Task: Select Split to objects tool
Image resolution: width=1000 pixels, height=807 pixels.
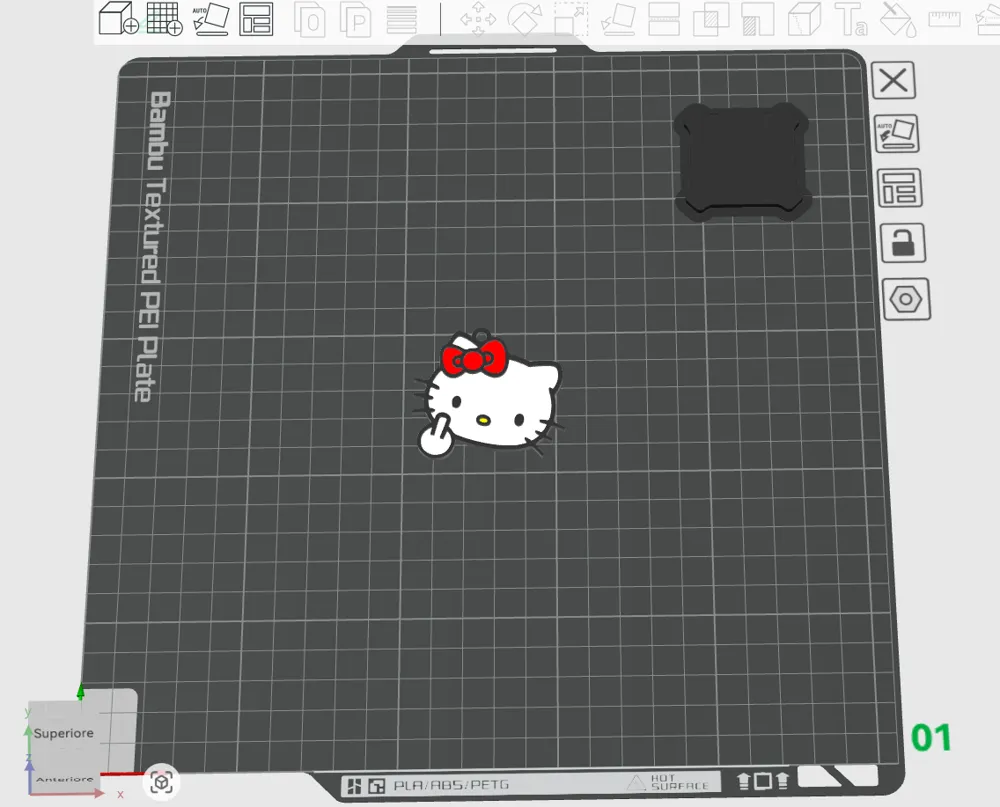Action: coord(309,19)
